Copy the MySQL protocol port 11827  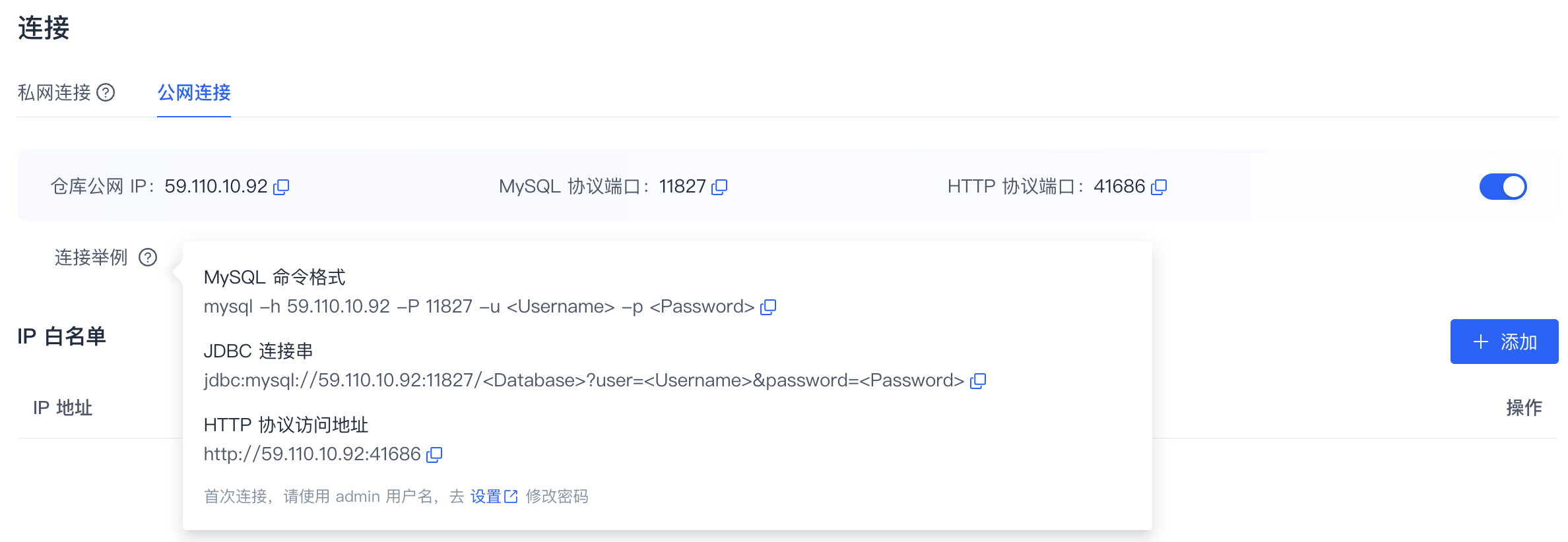click(720, 187)
